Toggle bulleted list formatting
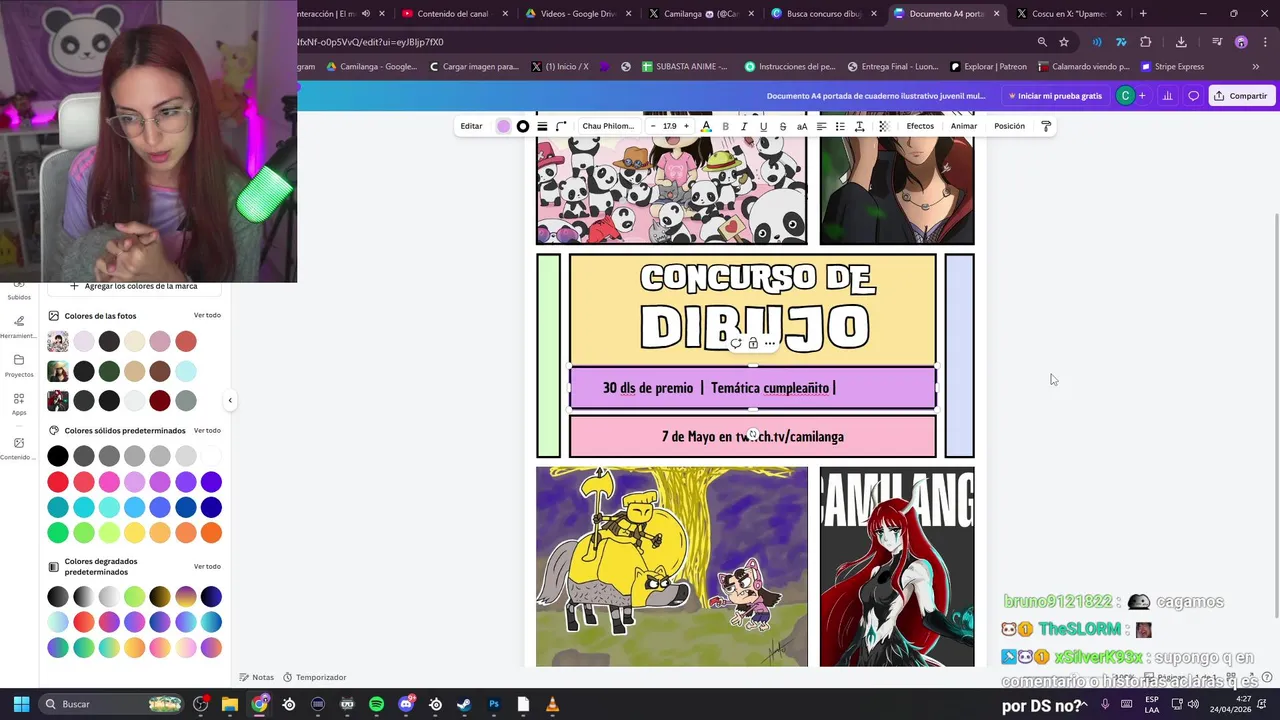The height and width of the screenshot is (720, 1280). tap(840, 126)
